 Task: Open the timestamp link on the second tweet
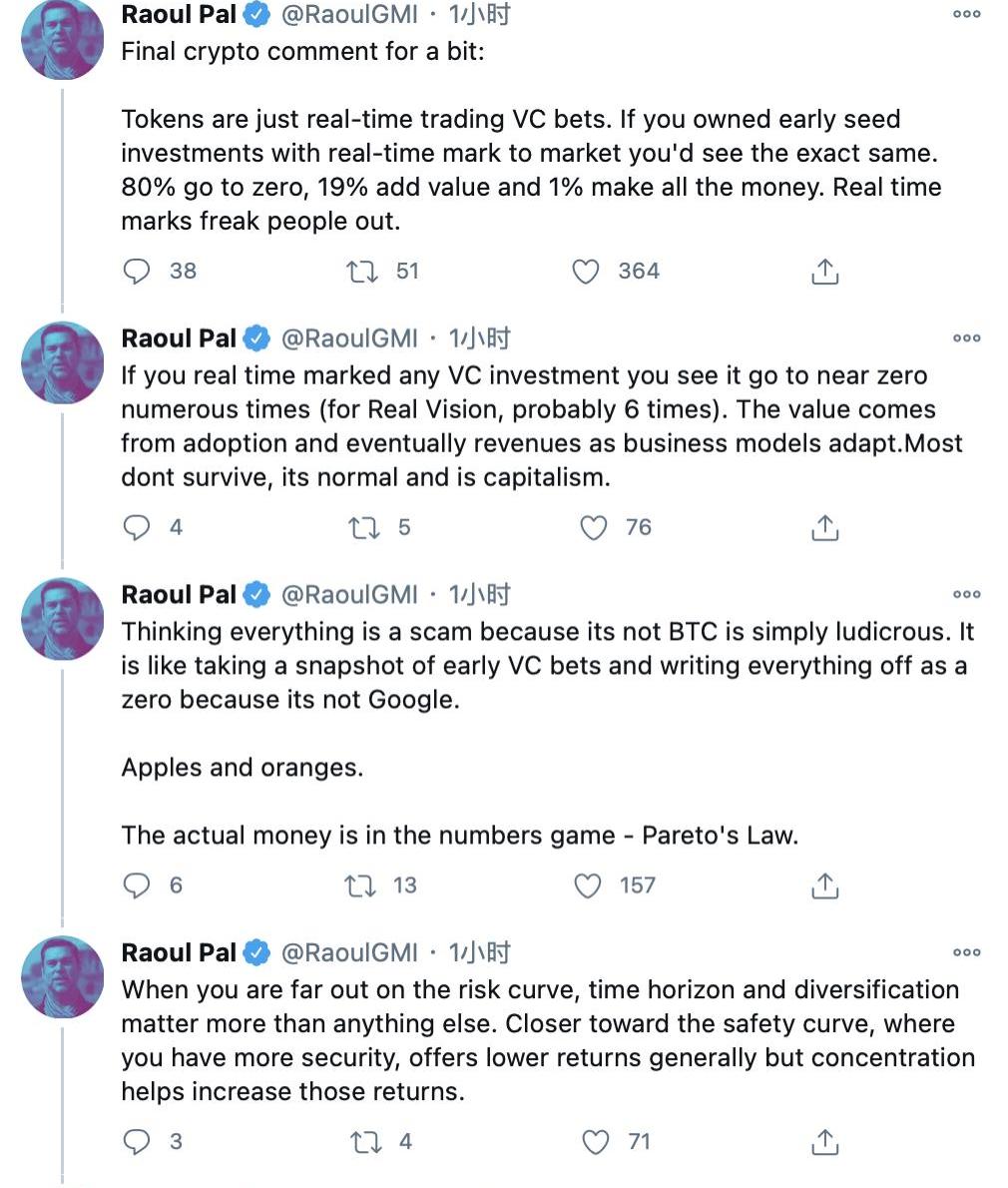point(480,338)
